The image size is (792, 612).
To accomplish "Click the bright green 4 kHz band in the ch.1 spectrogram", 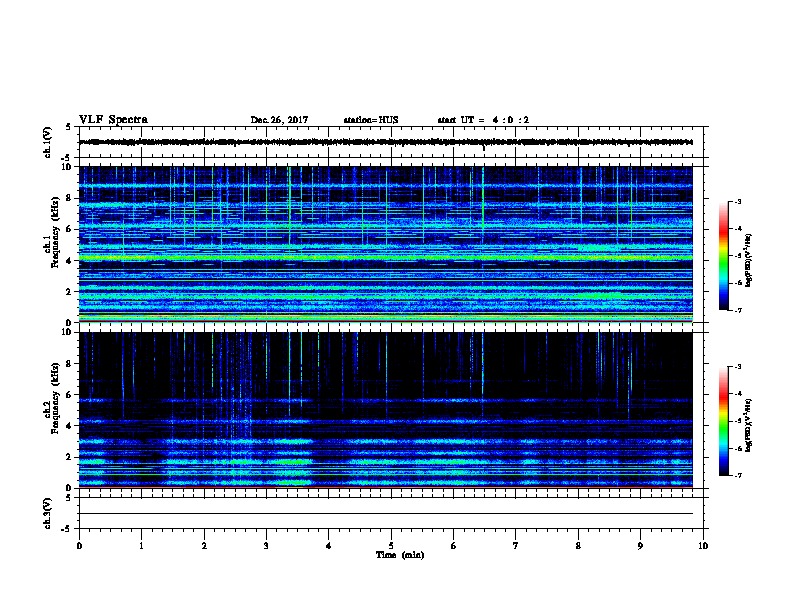I will (386, 258).
